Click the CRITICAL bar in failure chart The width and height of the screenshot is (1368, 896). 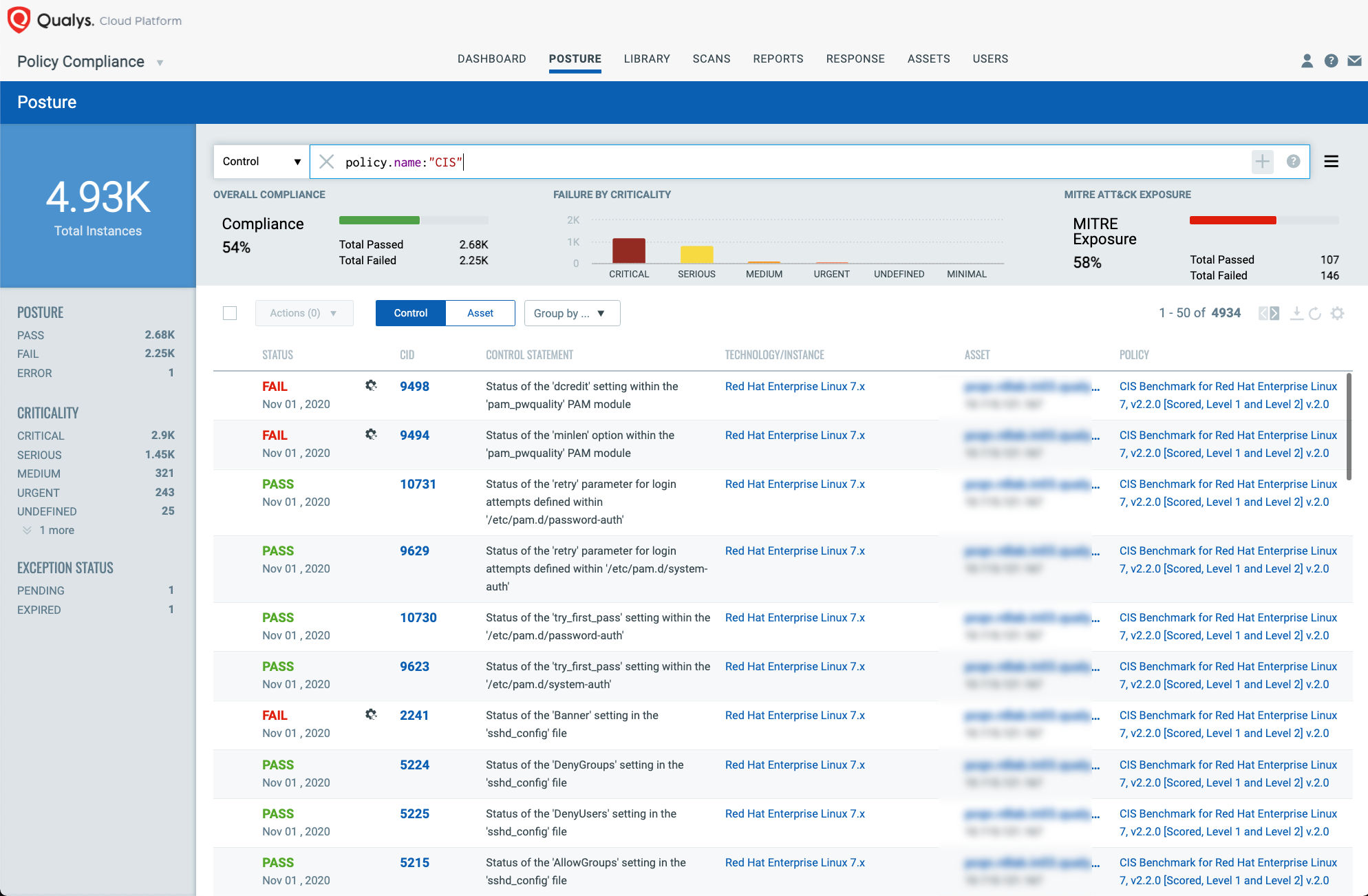coord(628,250)
